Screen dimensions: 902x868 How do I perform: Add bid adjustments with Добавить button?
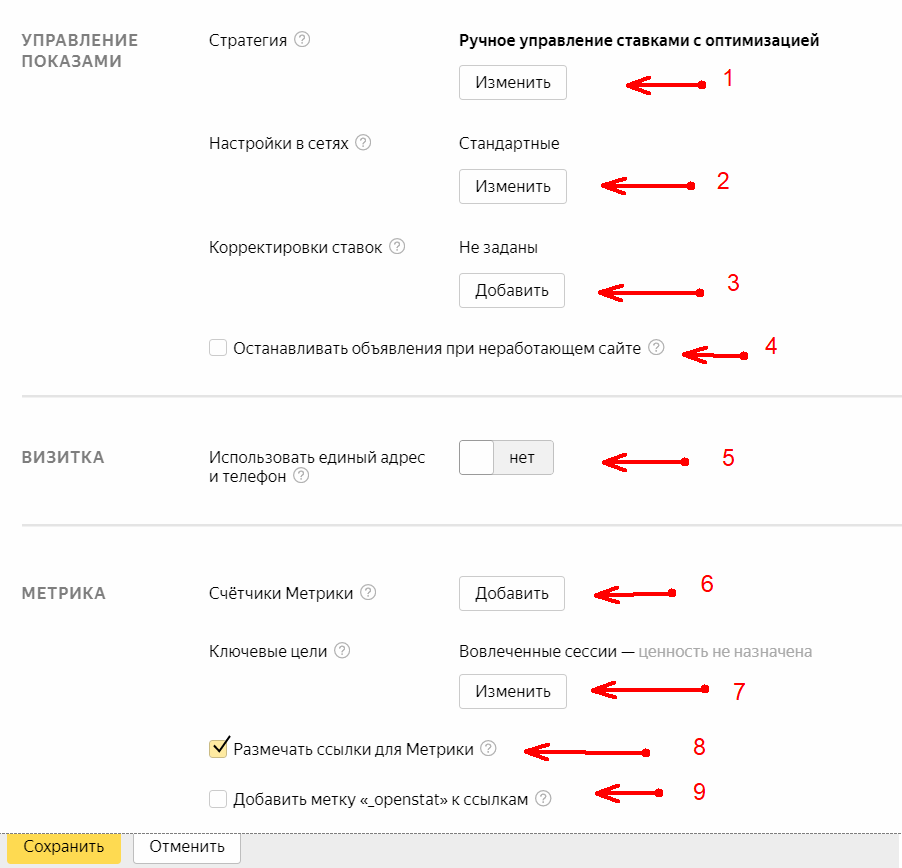coord(511,290)
